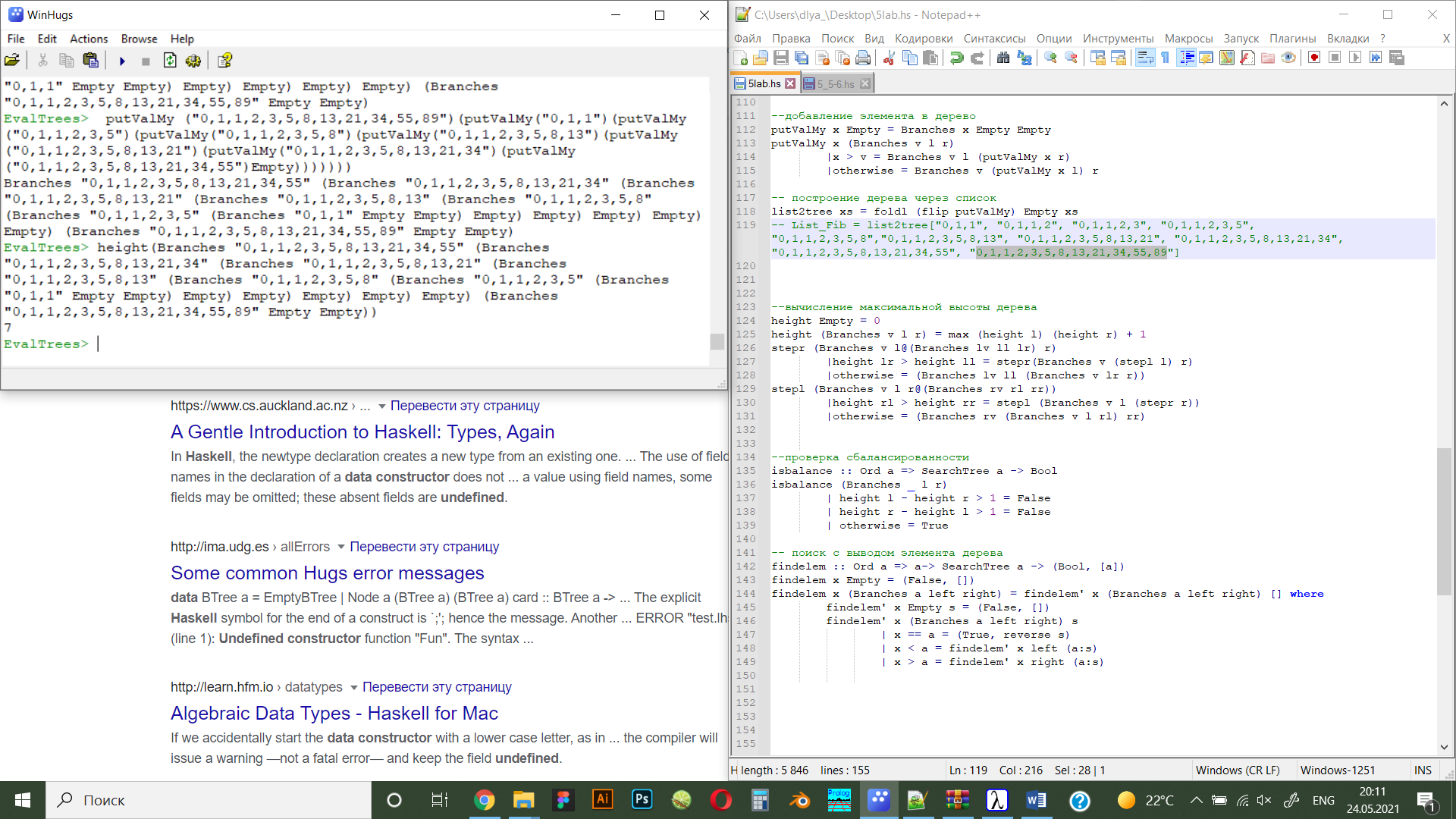The image size is (1456, 819).
Task: Expand dropdown next to cs.auckland.ac.nz URL
Action: tap(381, 406)
